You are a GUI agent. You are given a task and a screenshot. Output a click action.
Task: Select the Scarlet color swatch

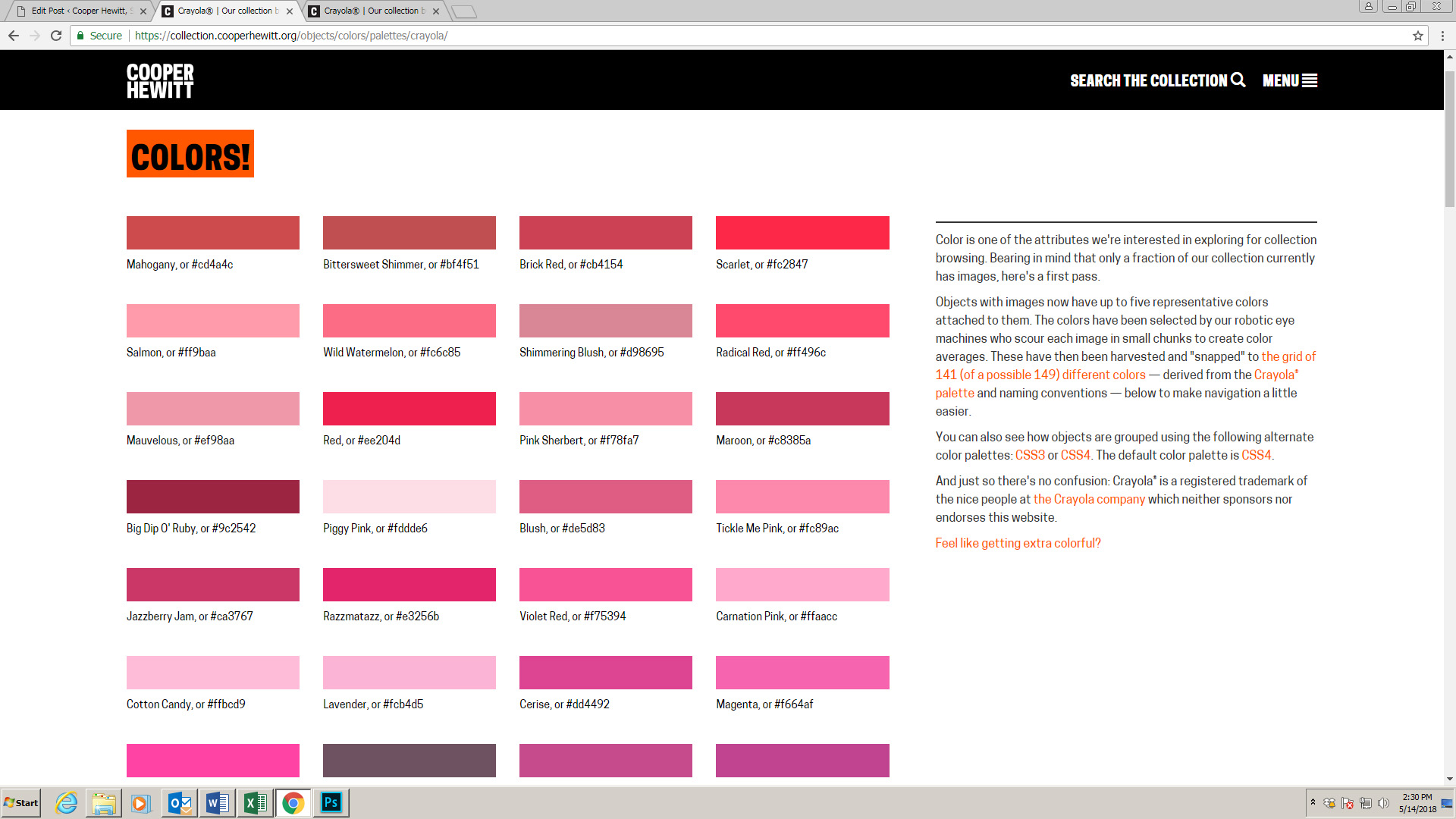click(802, 233)
